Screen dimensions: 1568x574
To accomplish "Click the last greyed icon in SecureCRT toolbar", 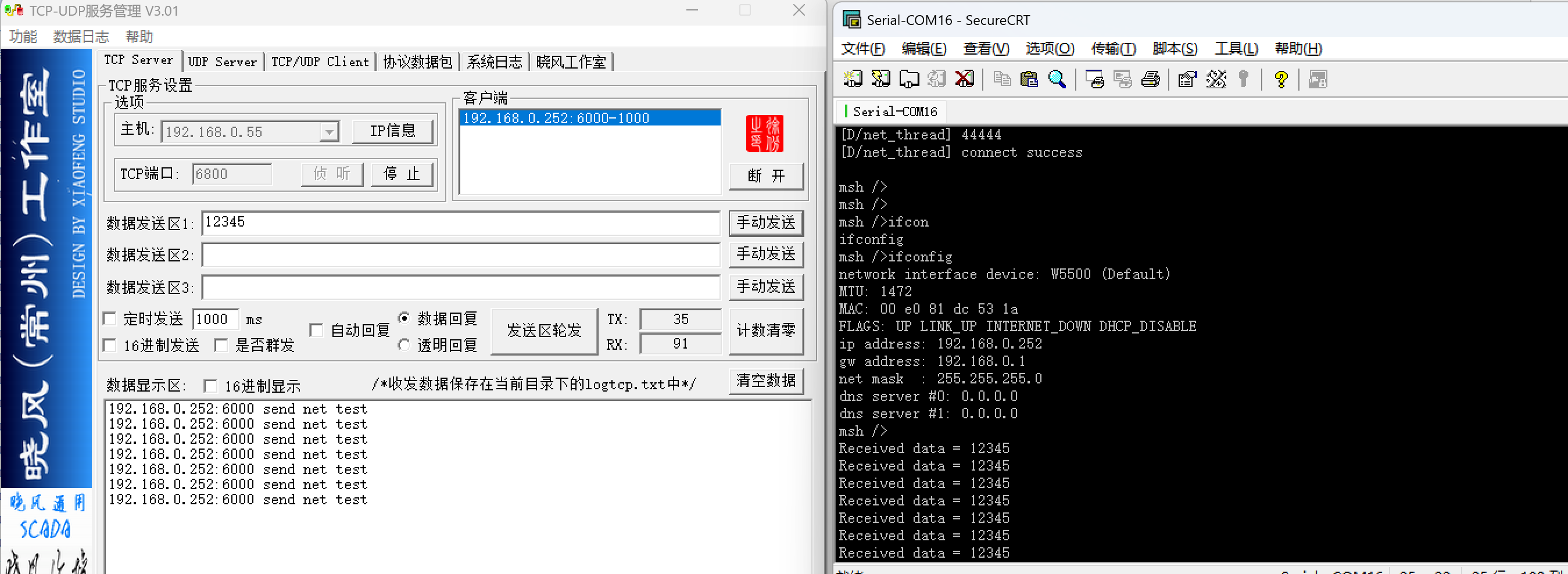I will pos(1318,79).
